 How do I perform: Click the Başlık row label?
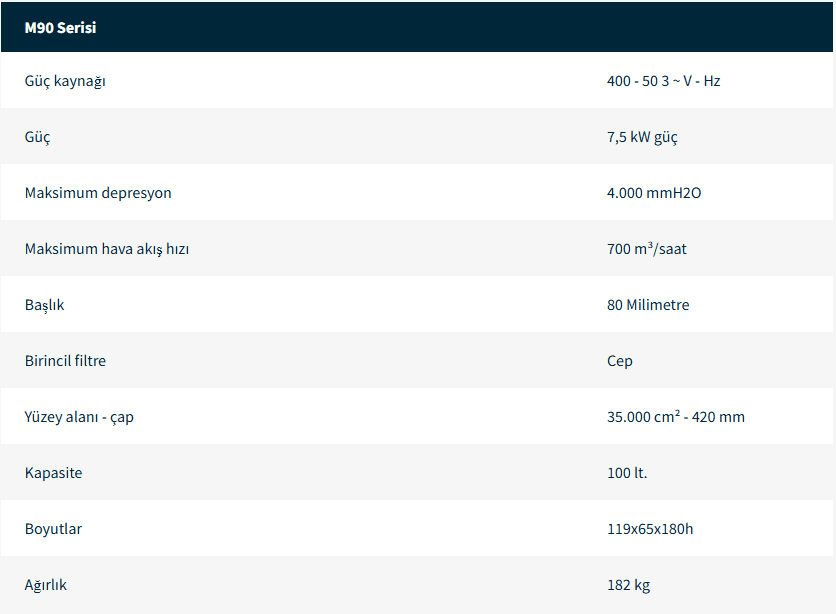44,305
